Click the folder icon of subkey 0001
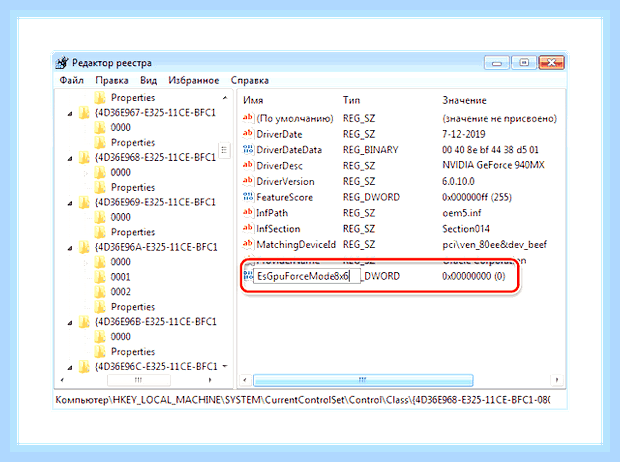Image resolution: width=620 pixels, height=462 pixels. click(100, 277)
